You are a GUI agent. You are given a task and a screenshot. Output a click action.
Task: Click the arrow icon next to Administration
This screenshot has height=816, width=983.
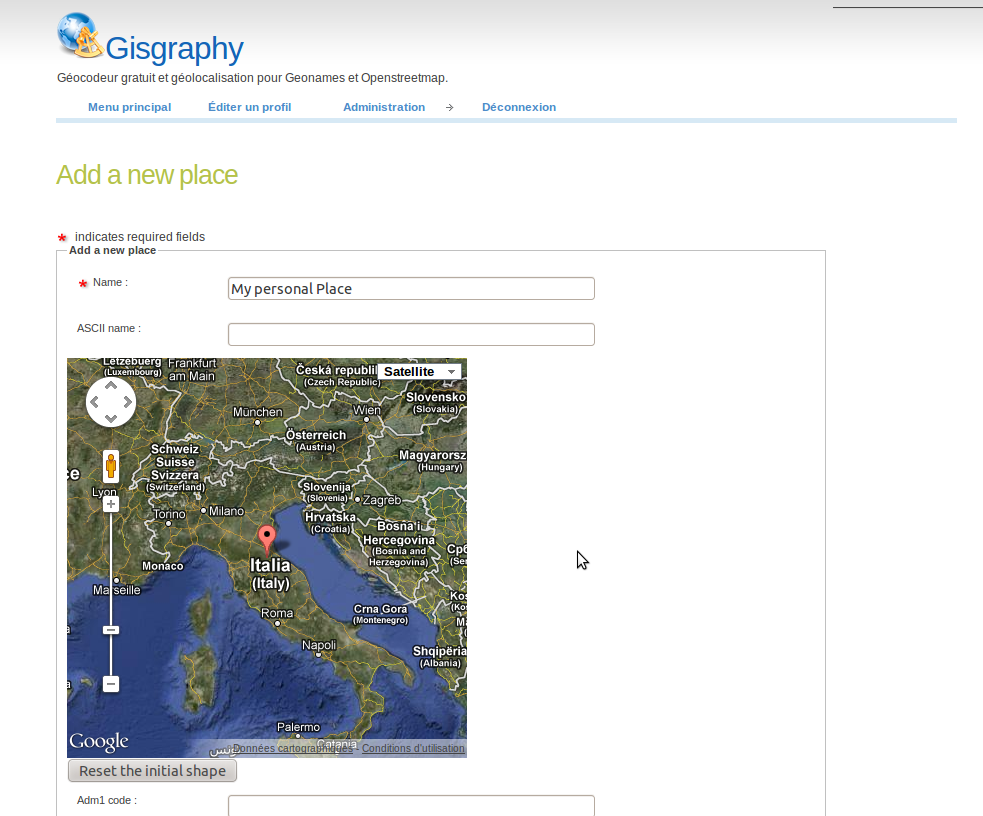coord(449,108)
